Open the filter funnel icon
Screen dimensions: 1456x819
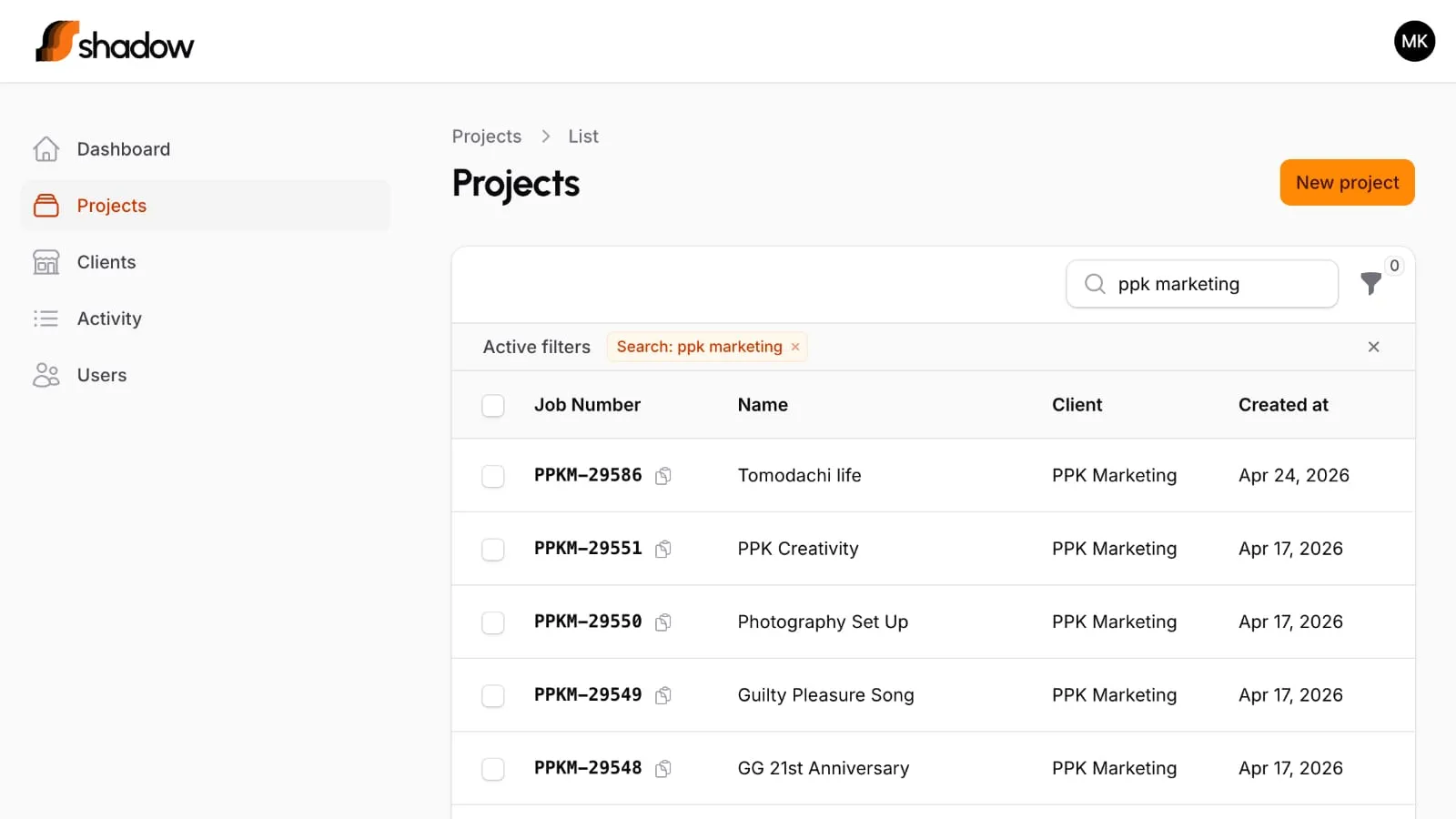tap(1370, 284)
